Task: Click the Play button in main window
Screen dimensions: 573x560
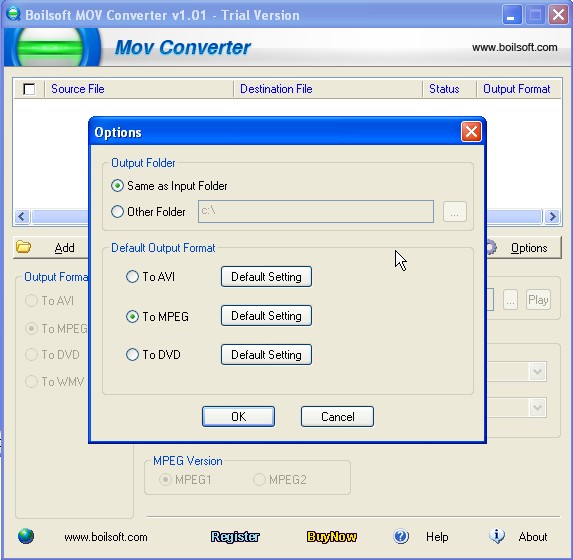Action: [538, 300]
